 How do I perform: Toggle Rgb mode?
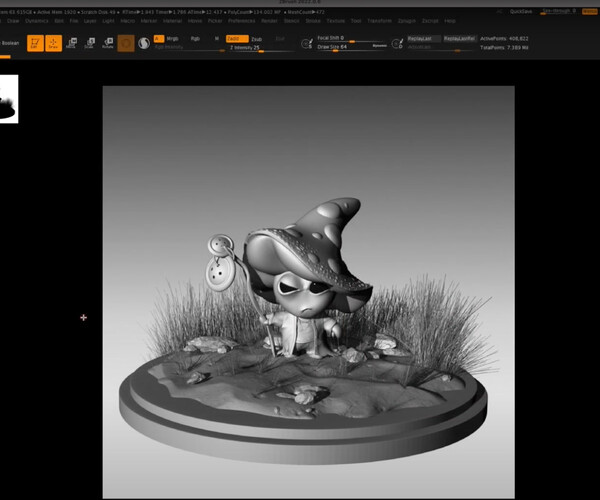point(195,39)
